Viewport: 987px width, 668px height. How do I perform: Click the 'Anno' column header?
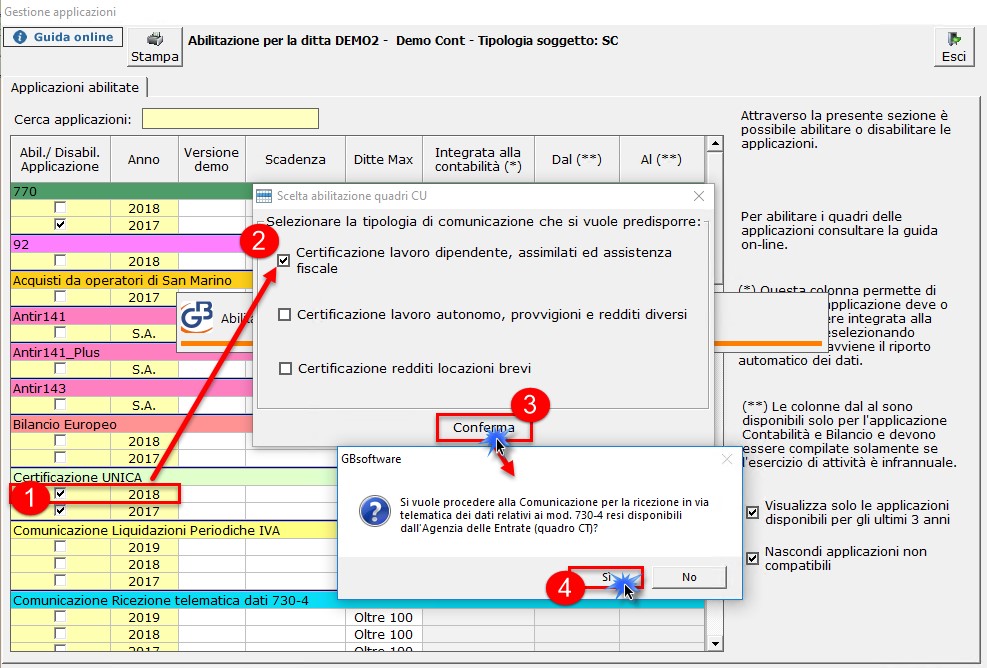[x=144, y=159]
